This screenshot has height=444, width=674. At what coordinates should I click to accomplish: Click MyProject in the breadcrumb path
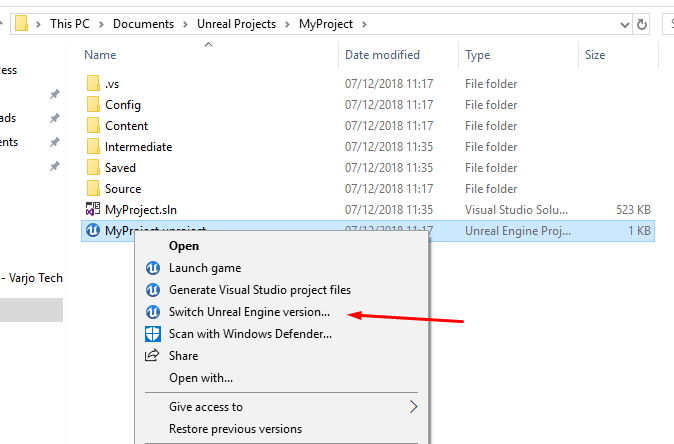pyautogui.click(x=326, y=24)
